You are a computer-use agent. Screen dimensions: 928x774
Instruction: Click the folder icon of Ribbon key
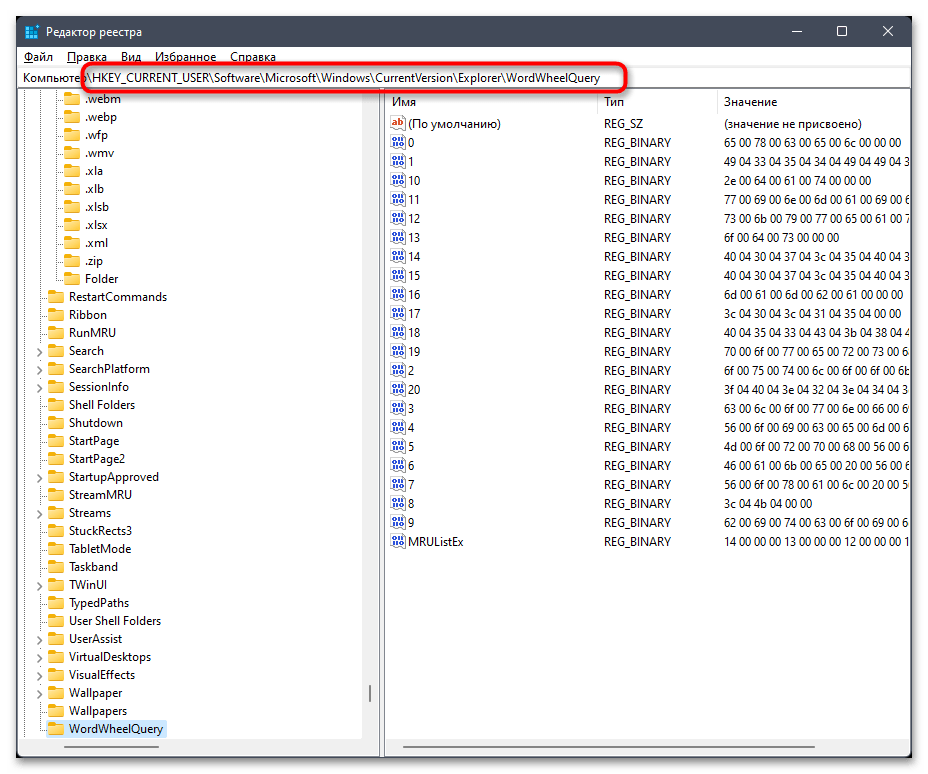tap(56, 315)
